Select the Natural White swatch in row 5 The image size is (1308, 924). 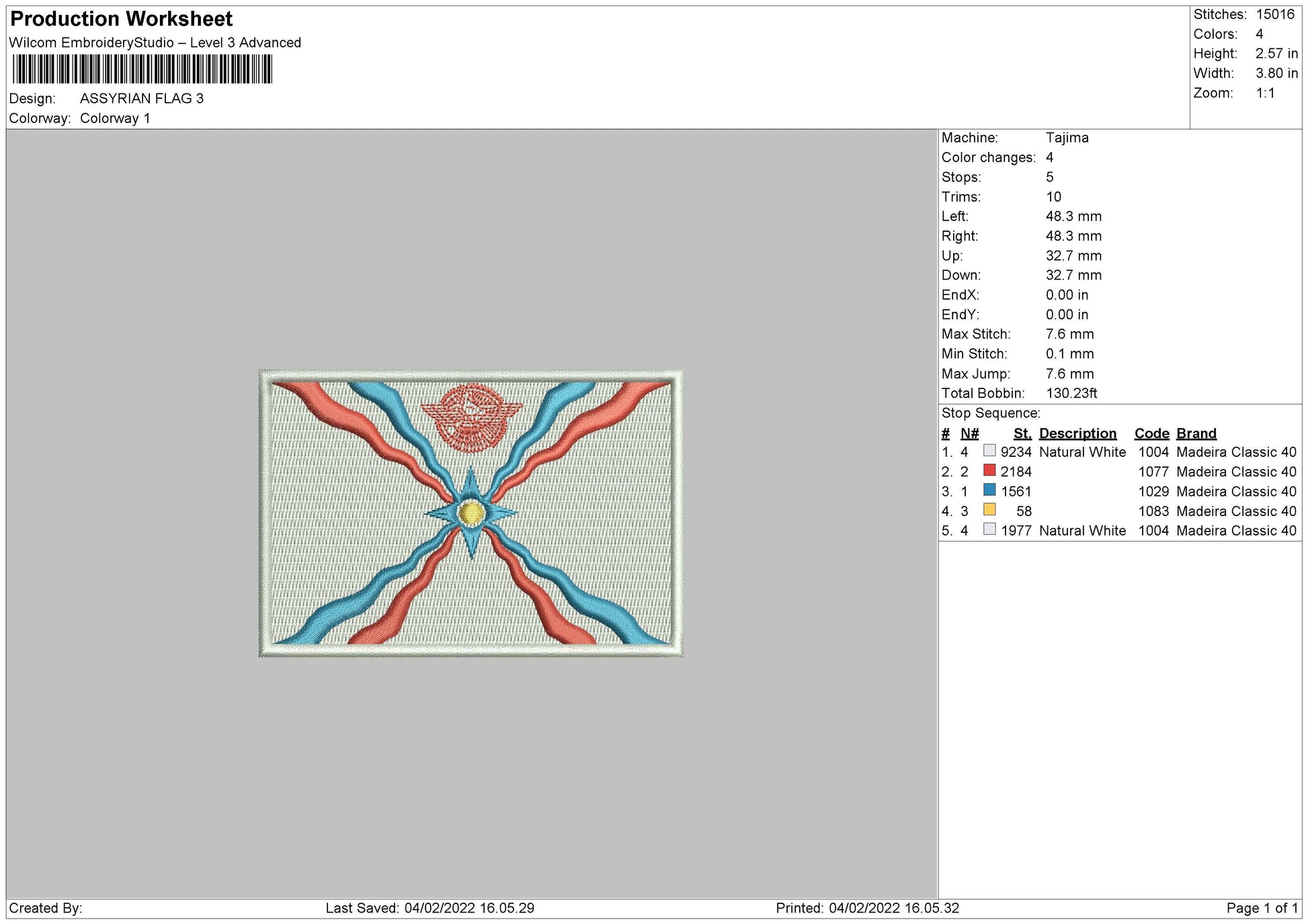click(x=989, y=530)
